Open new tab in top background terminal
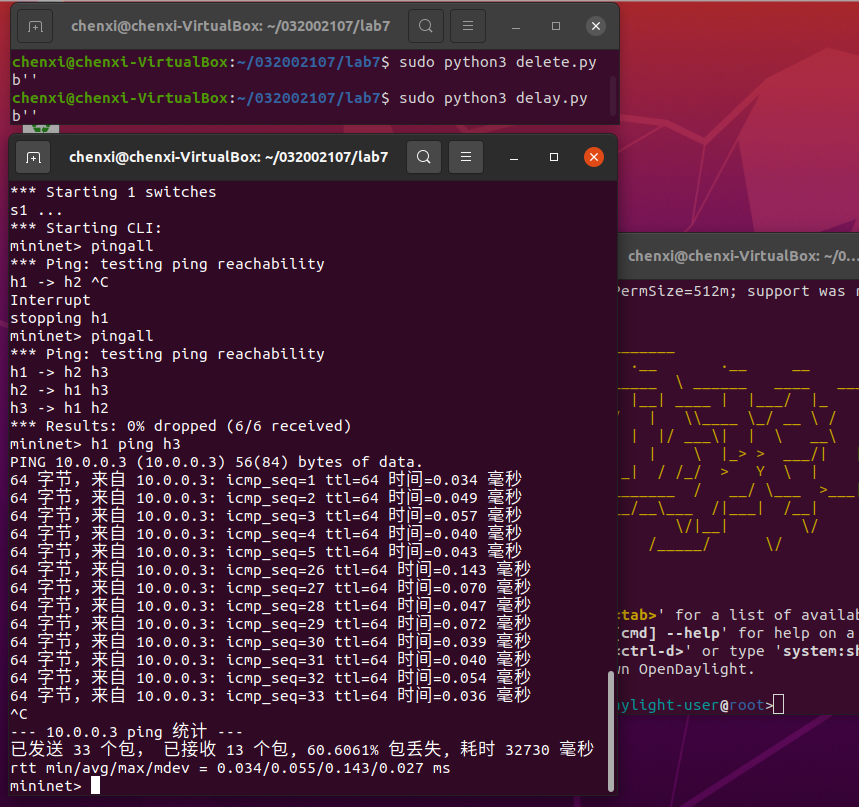This screenshot has height=807, width=859. [x=35, y=26]
